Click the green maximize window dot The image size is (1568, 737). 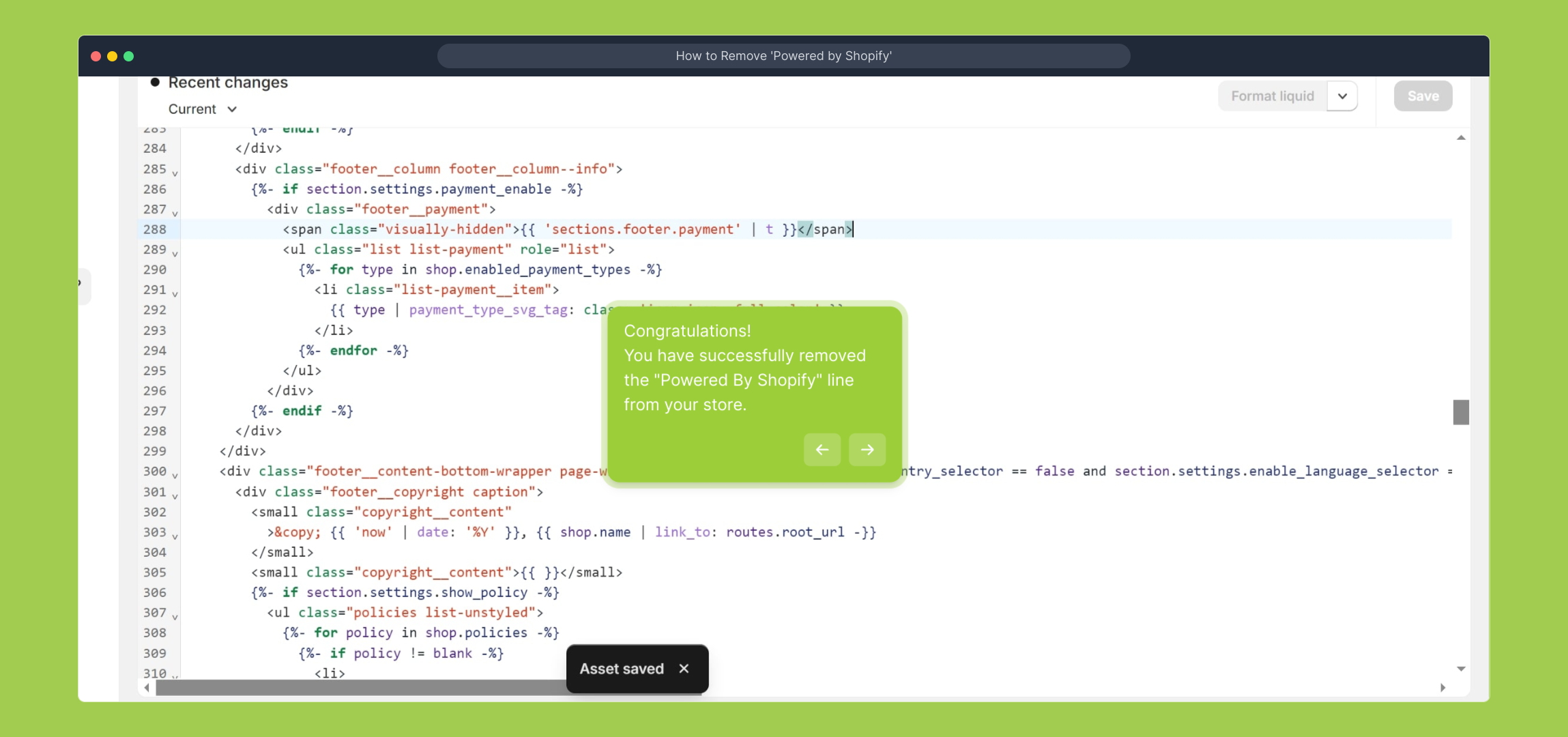[129, 56]
